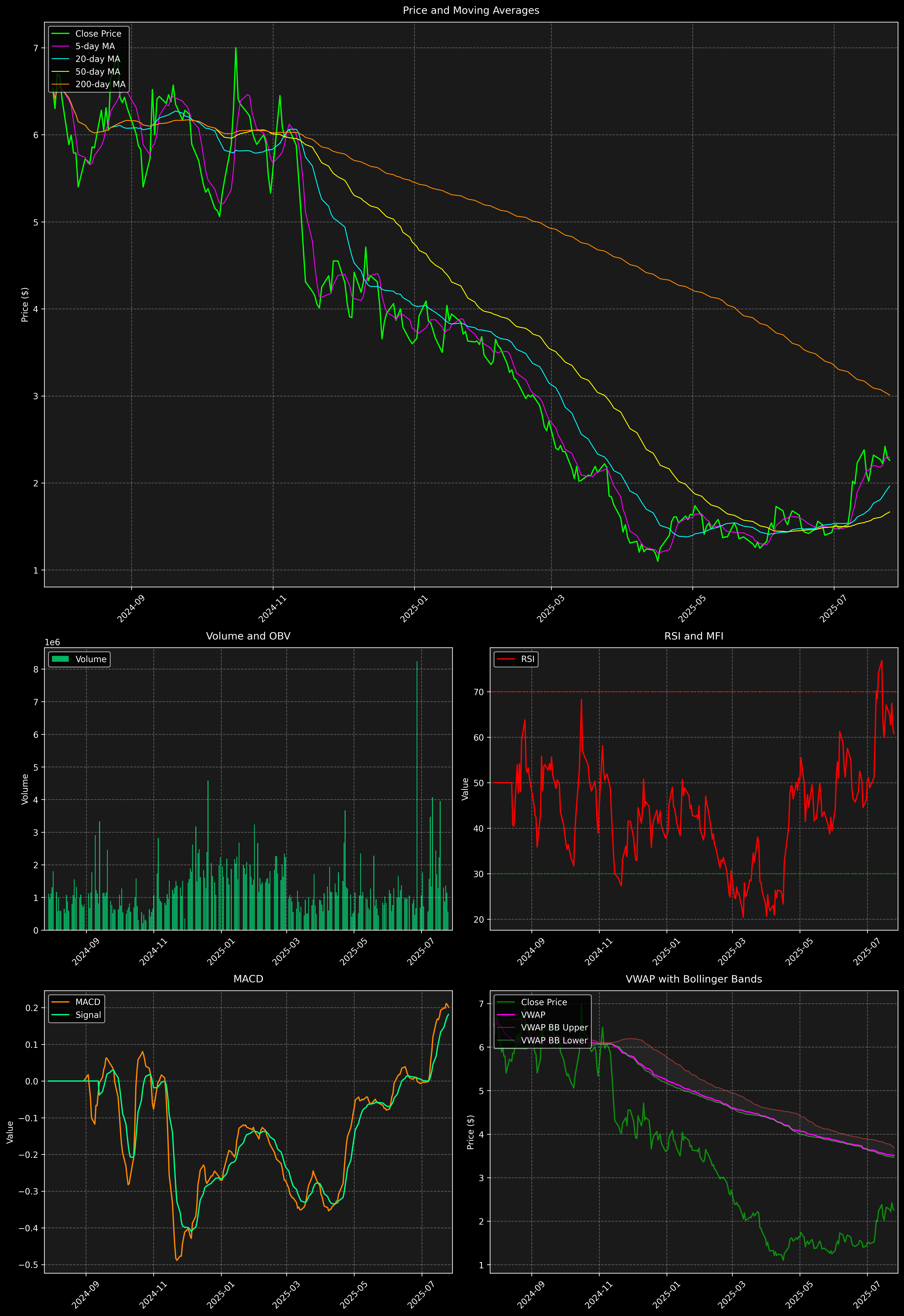Click the 'Volume' legend entry

pos(91,659)
